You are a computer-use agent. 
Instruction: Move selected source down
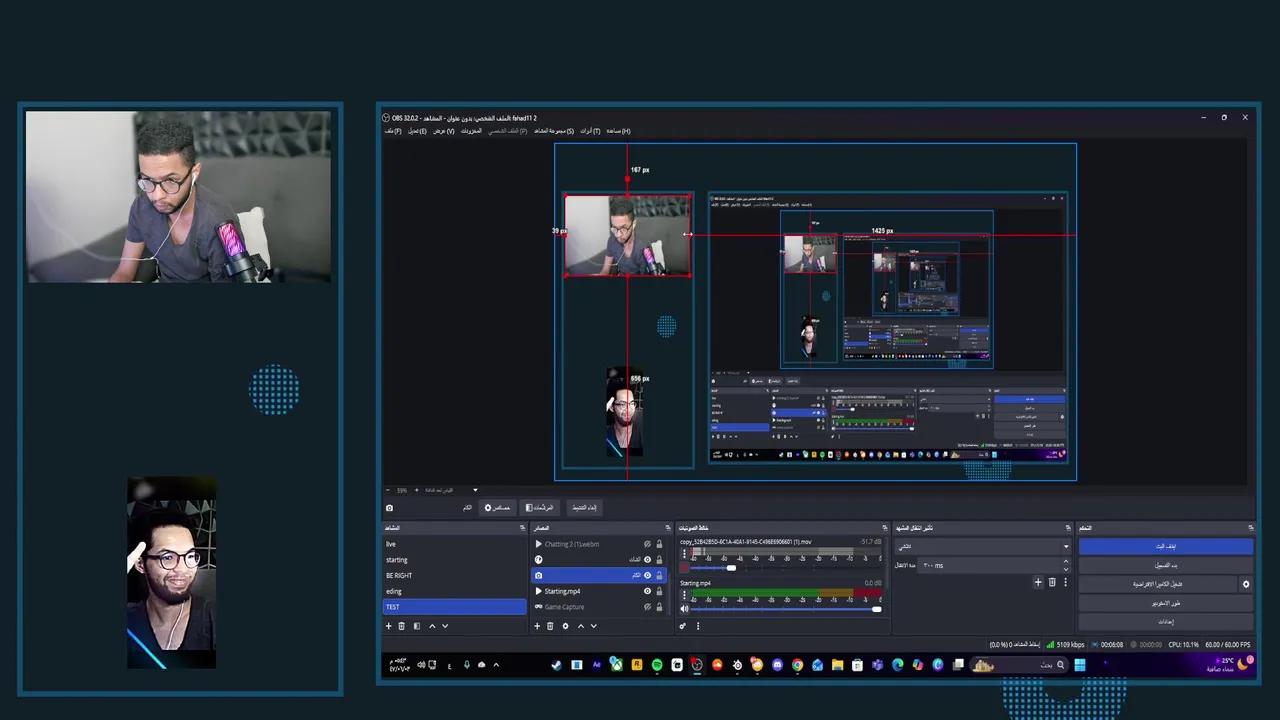594,626
